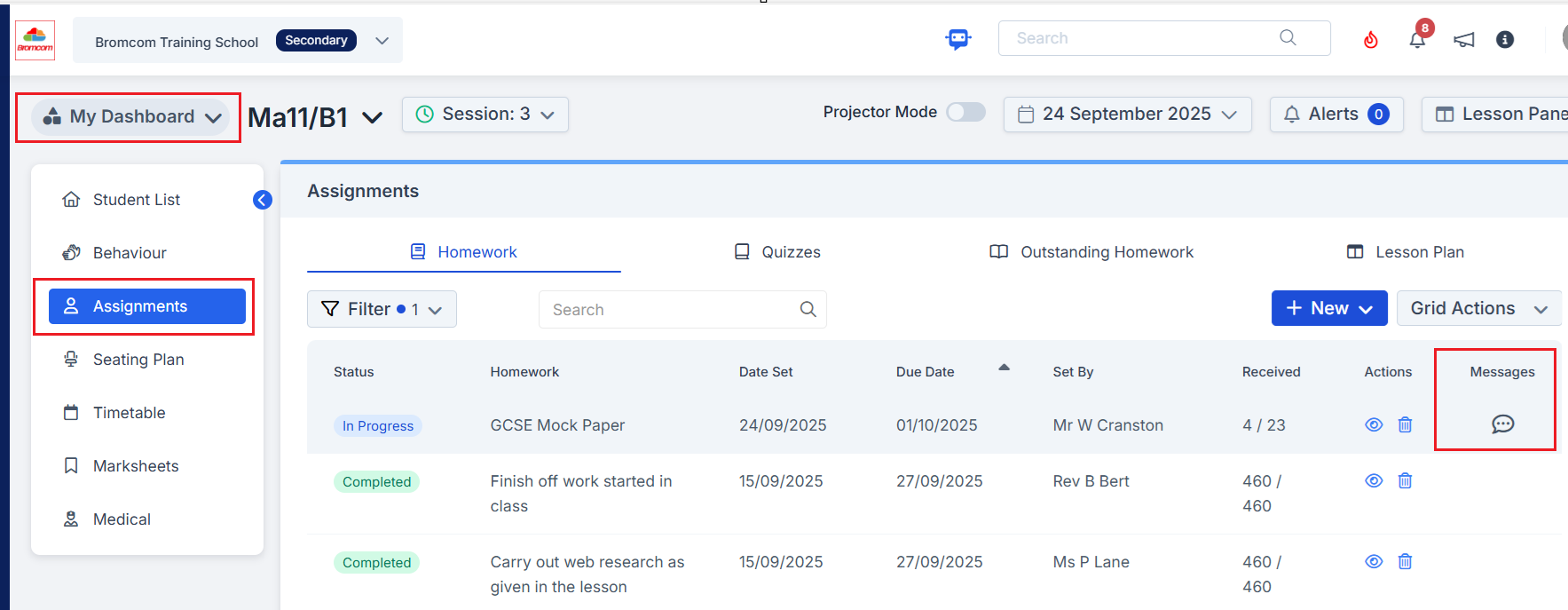
Task: Click the 01/10/2025 due date
Action: point(936,425)
